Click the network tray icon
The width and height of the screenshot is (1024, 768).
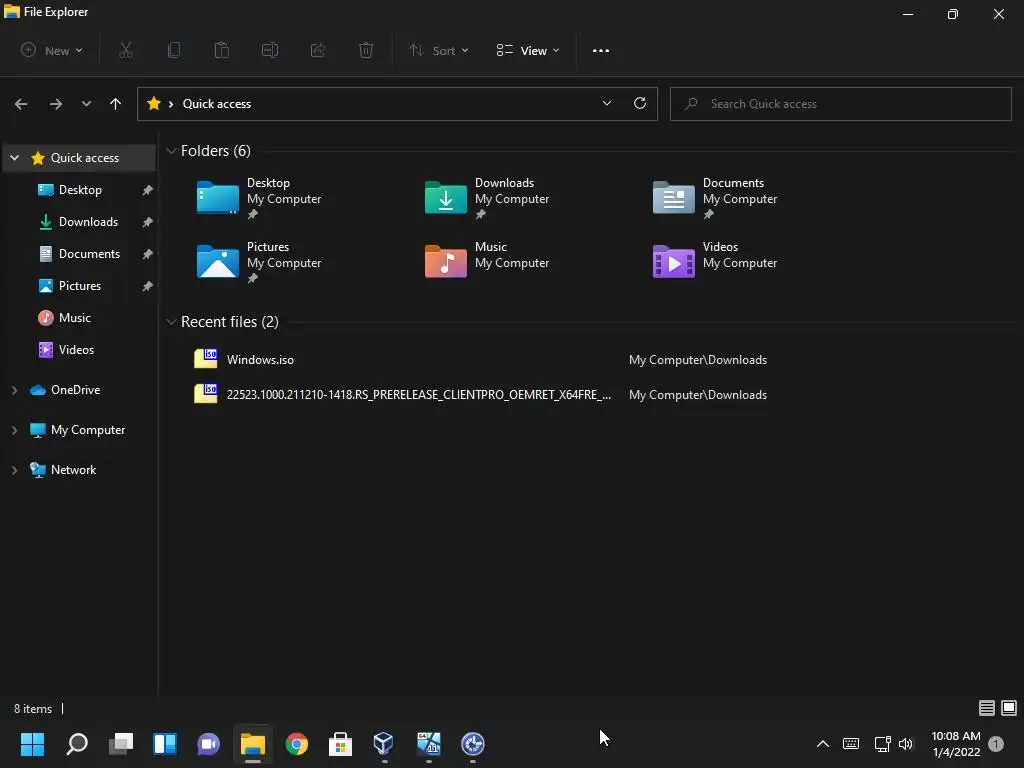882,744
